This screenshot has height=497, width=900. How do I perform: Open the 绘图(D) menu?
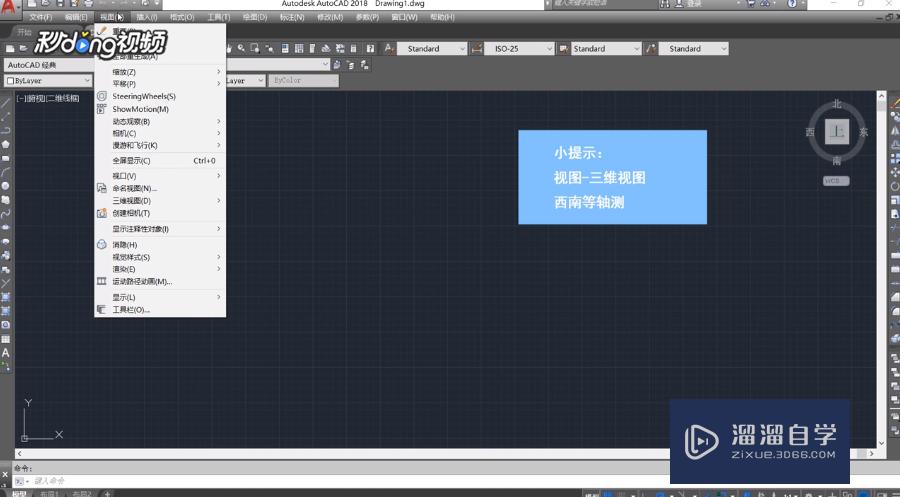[255, 17]
